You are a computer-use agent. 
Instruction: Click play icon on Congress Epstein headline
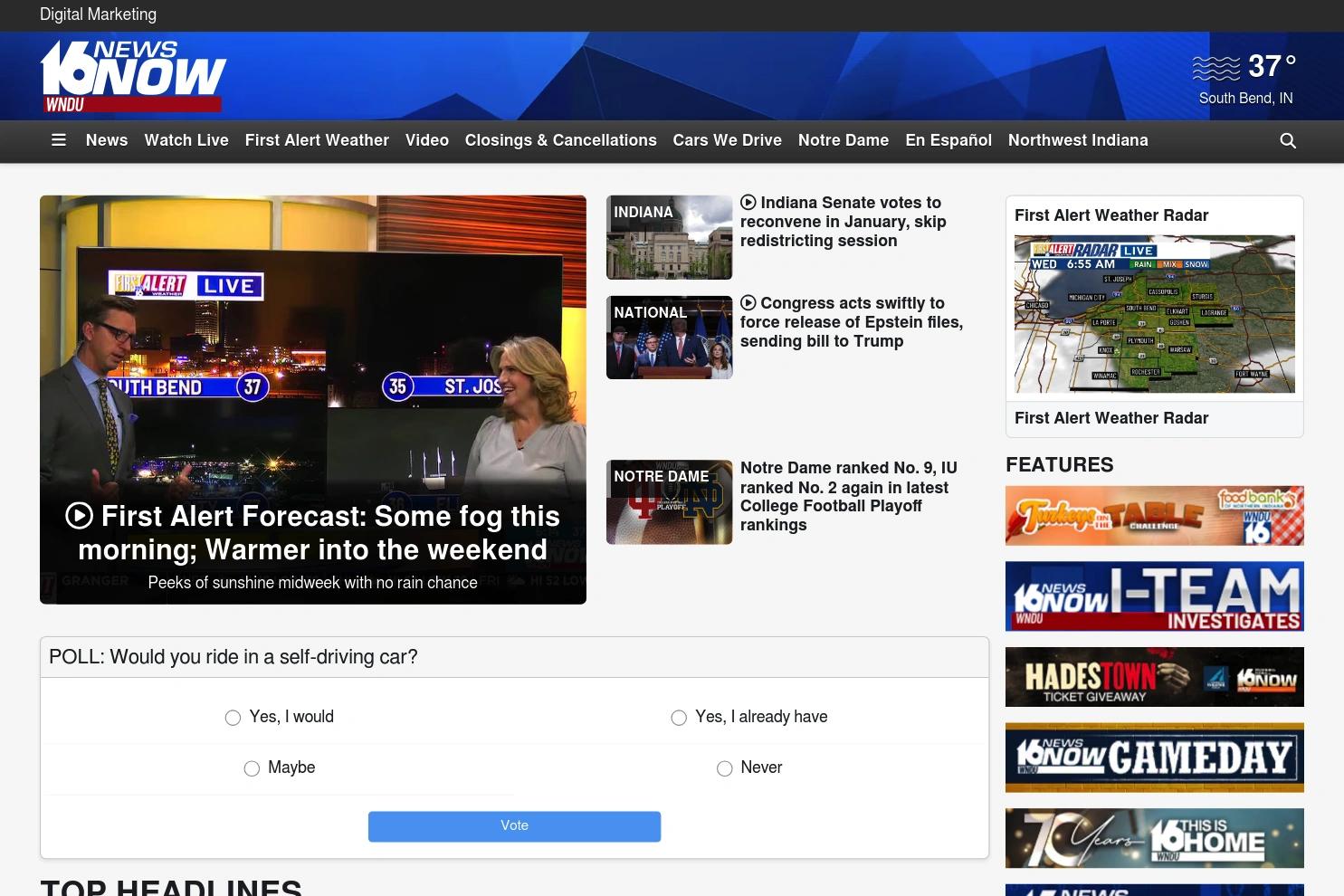748,303
